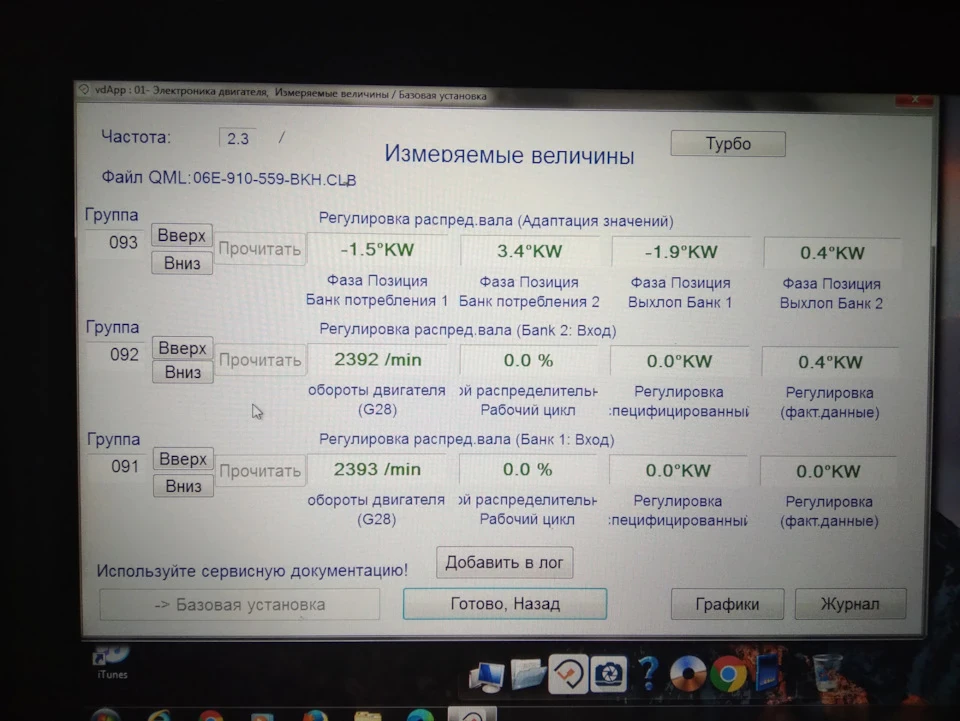Click the 0.0 % value in group 091
The image size is (960, 721).
point(528,469)
